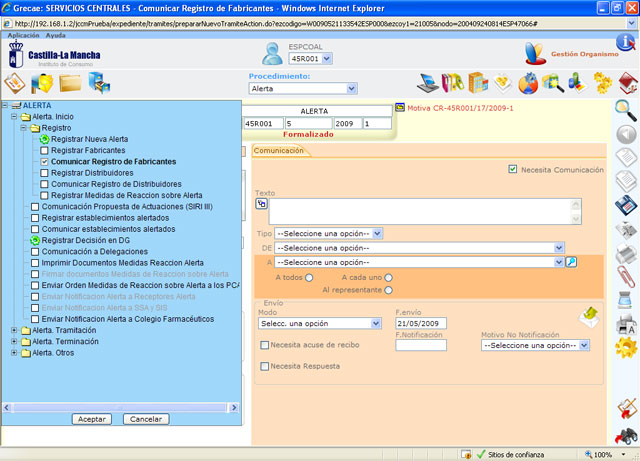Image resolution: width=640 pixels, height=461 pixels.
Task: Click the colorful binders toolbar icon
Action: 453,83
